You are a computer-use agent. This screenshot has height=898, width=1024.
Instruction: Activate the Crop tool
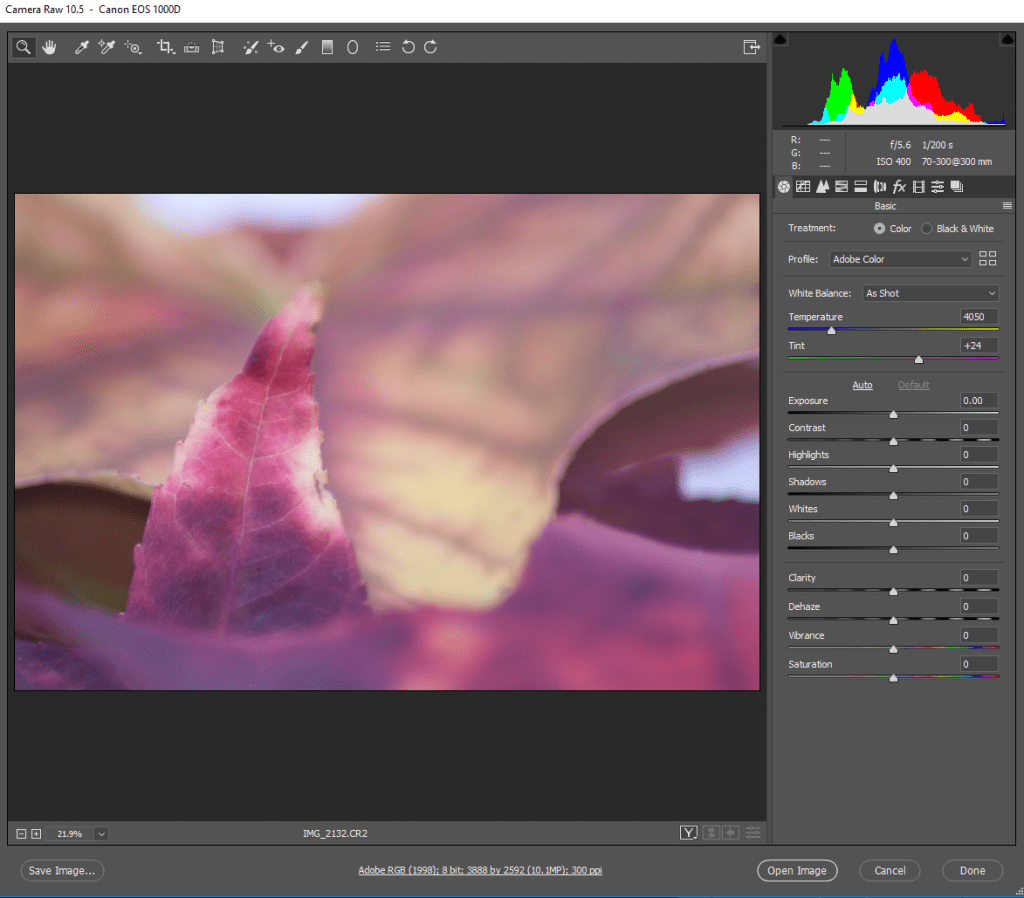tap(165, 47)
